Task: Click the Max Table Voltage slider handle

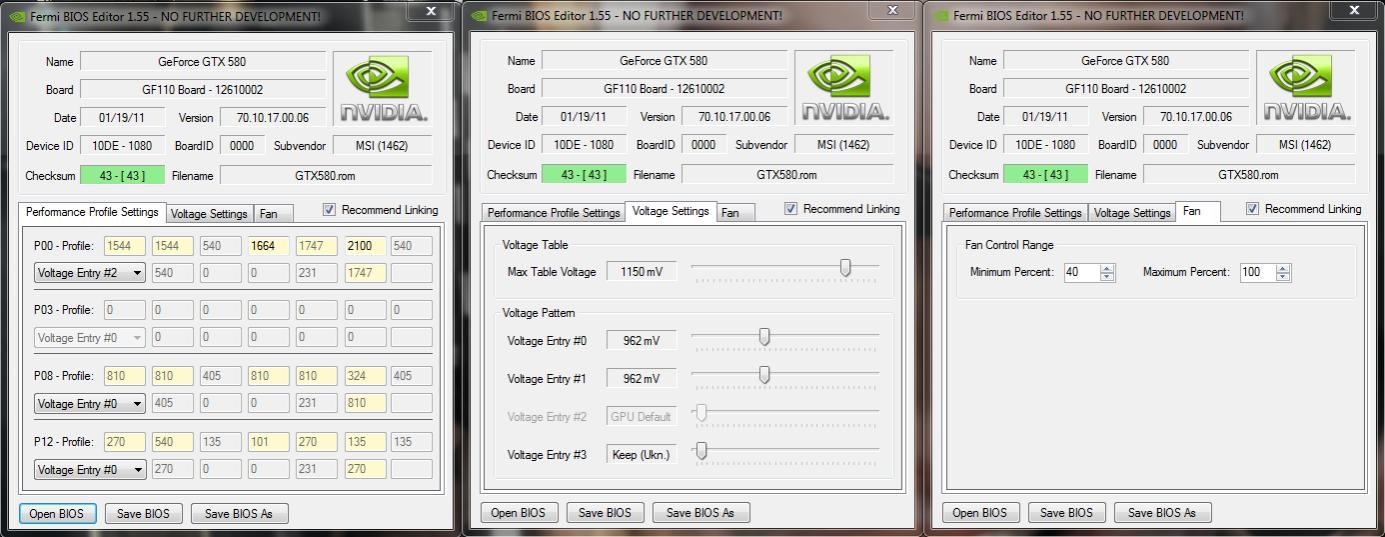Action: click(846, 267)
